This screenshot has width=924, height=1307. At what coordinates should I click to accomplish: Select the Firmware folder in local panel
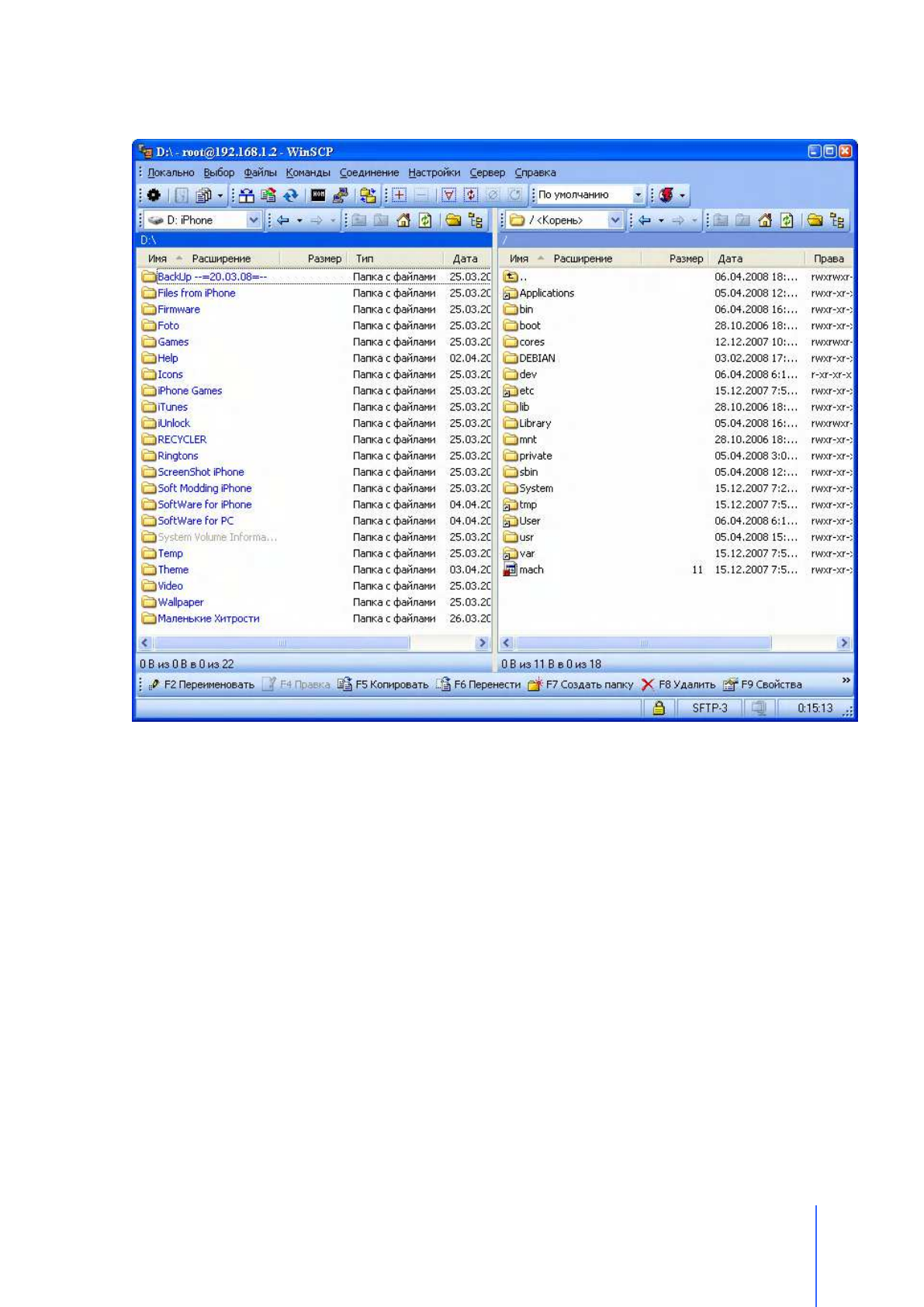[x=171, y=310]
